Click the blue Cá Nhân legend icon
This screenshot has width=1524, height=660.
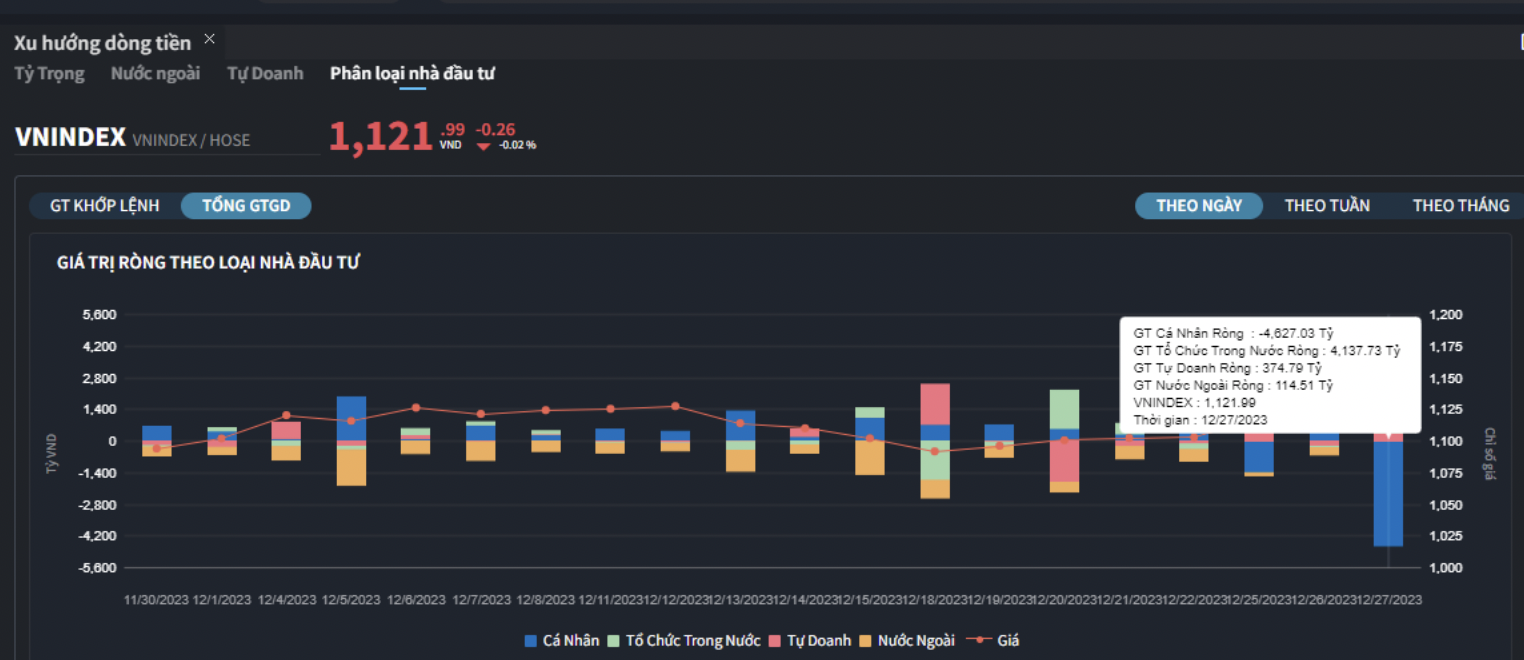[530, 641]
